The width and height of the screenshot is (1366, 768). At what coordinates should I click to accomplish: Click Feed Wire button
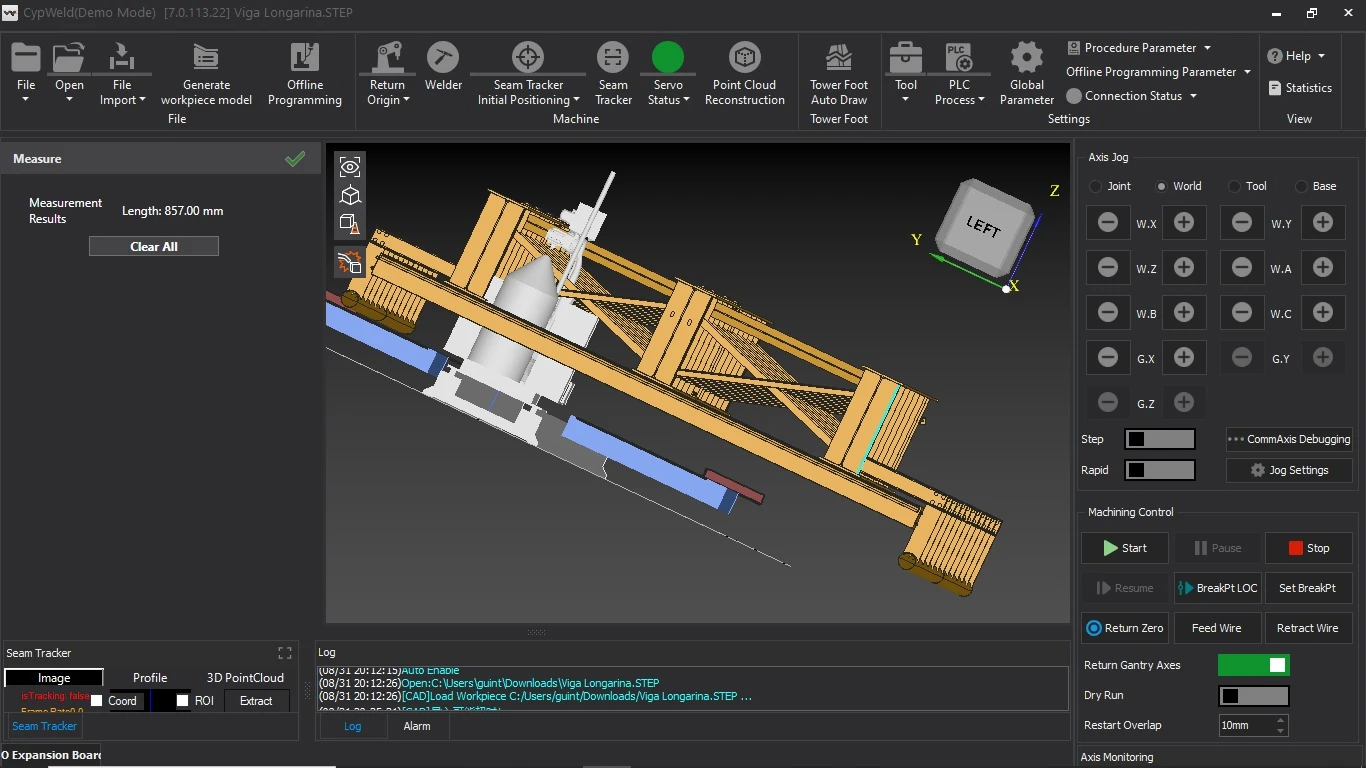(1217, 628)
